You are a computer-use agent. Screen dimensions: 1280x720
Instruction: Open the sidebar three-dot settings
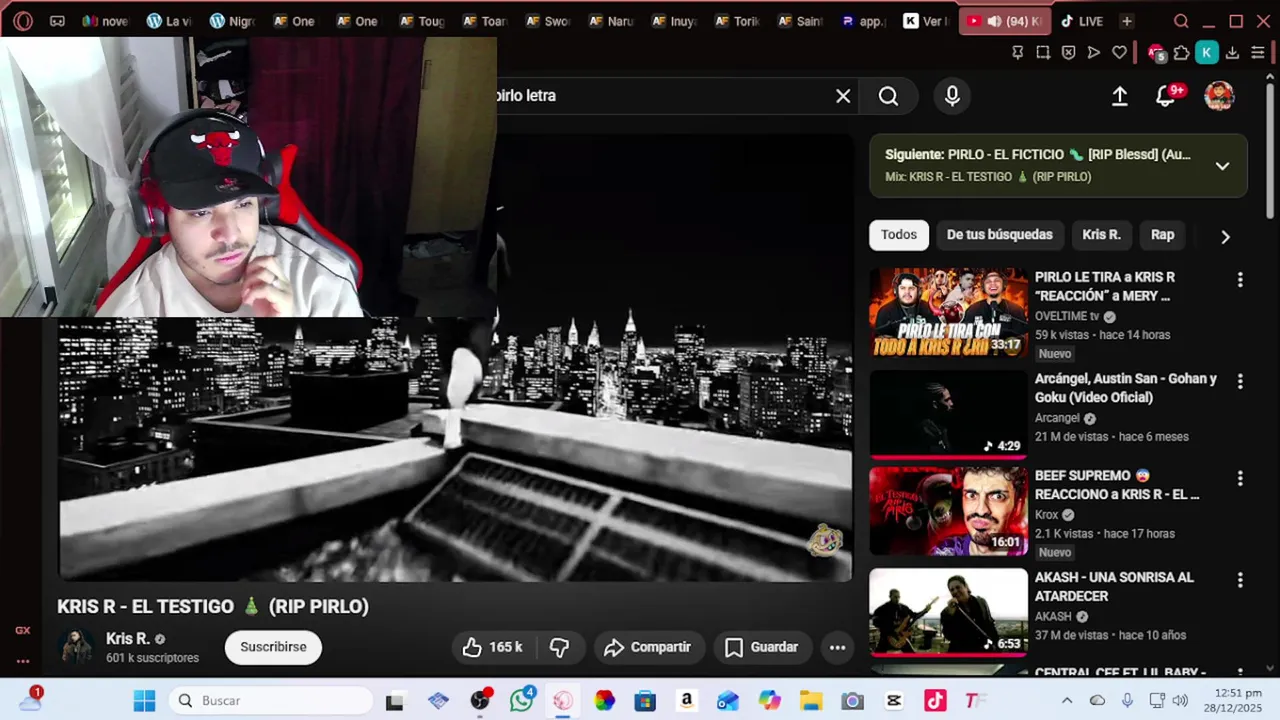tap(22, 661)
